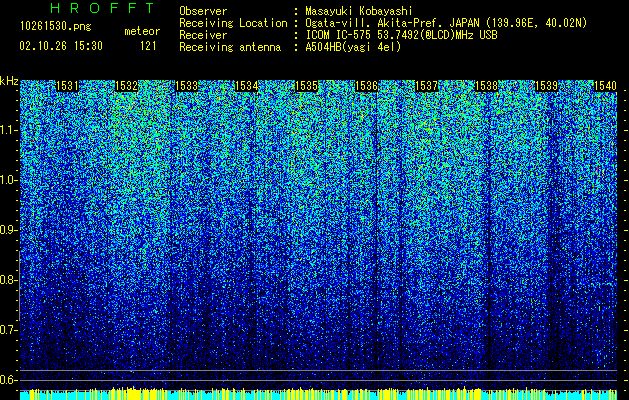The height and width of the screenshot is (400, 629).
Task: Click the HROFFT title text
Action: coord(103,8)
